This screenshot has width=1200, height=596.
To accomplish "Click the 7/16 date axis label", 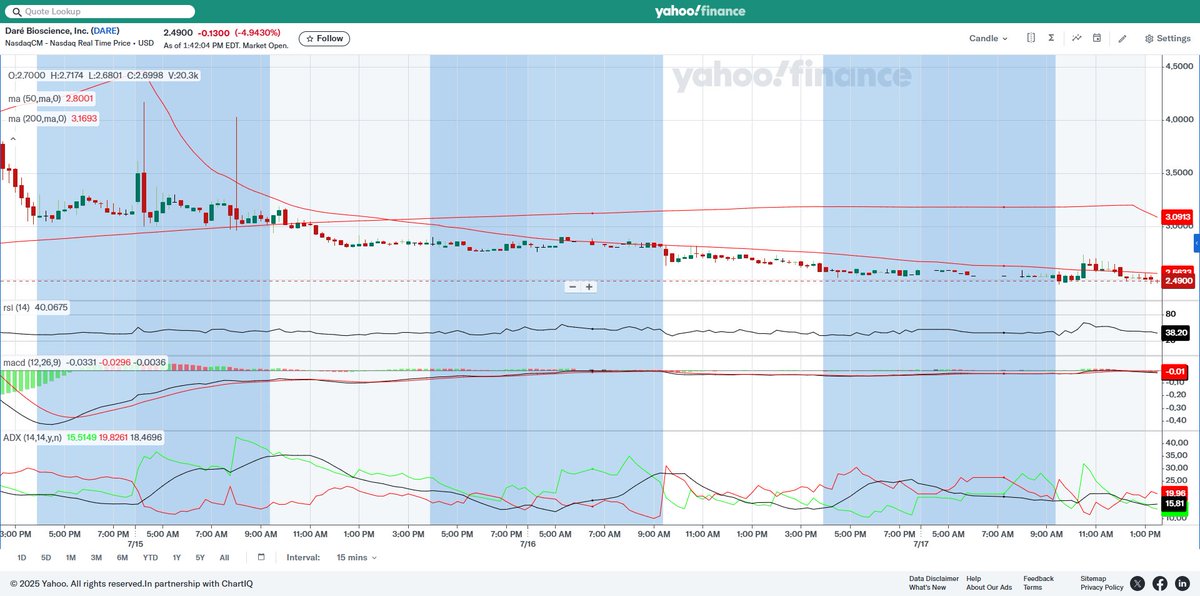I will pos(527,544).
